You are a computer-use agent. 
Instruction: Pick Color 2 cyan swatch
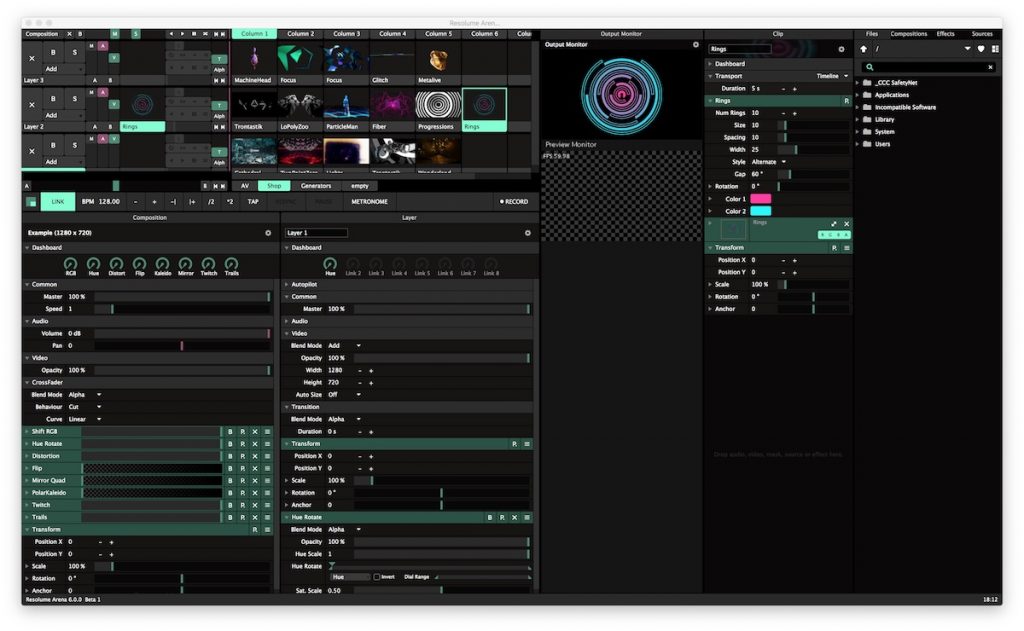click(x=761, y=212)
